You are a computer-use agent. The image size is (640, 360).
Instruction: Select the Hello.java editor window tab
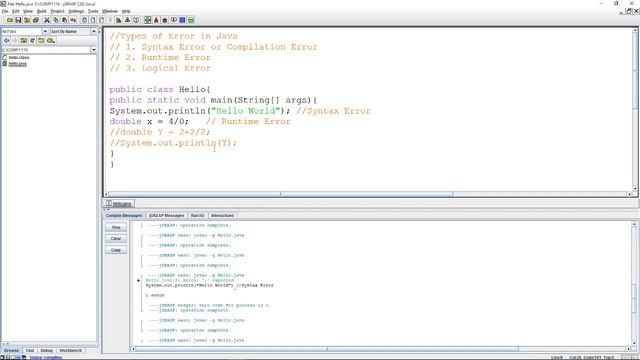[x=119, y=203]
